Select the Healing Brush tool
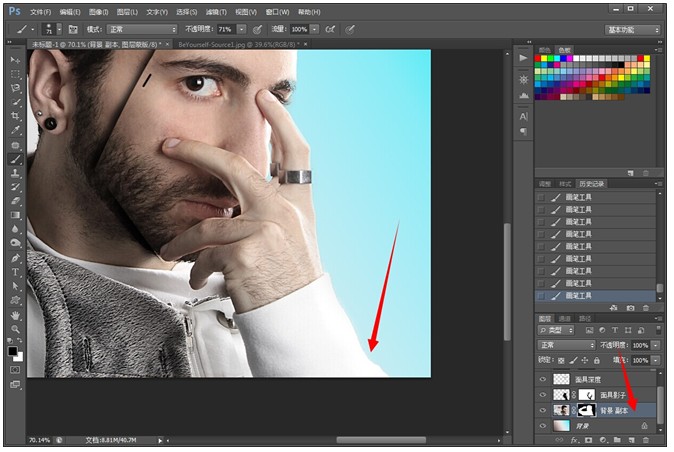 pos(15,145)
